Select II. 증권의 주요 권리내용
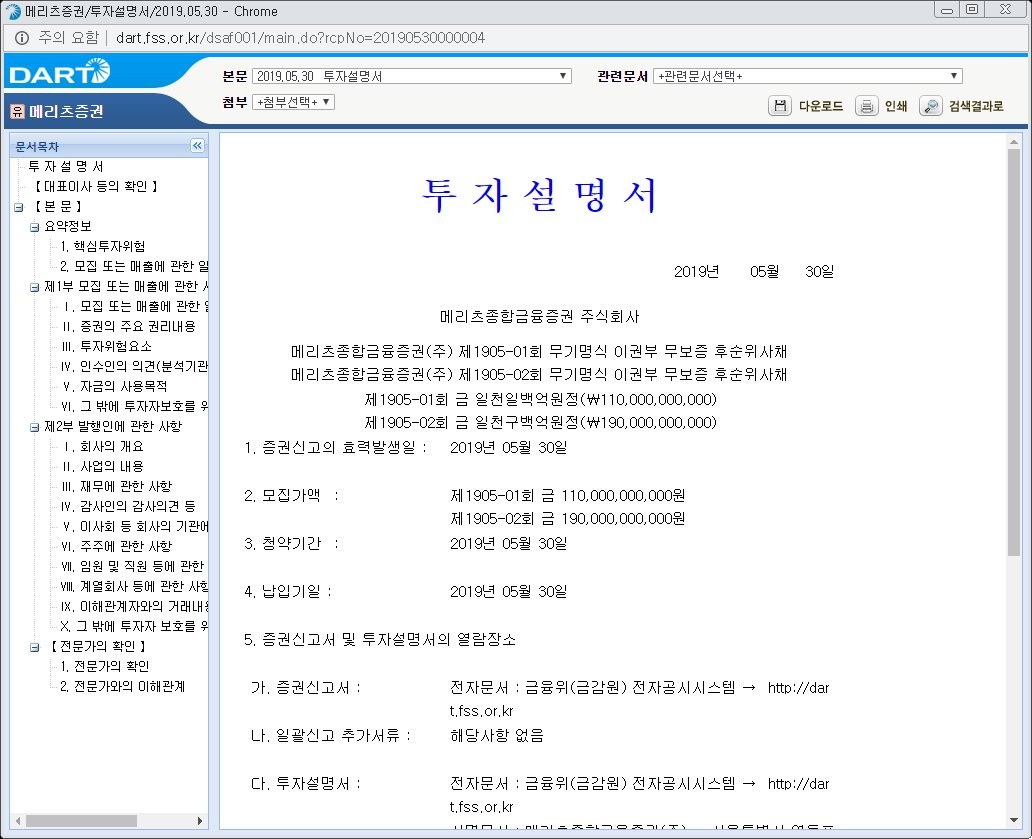Screen dimensions: 1032x839 tap(128, 326)
